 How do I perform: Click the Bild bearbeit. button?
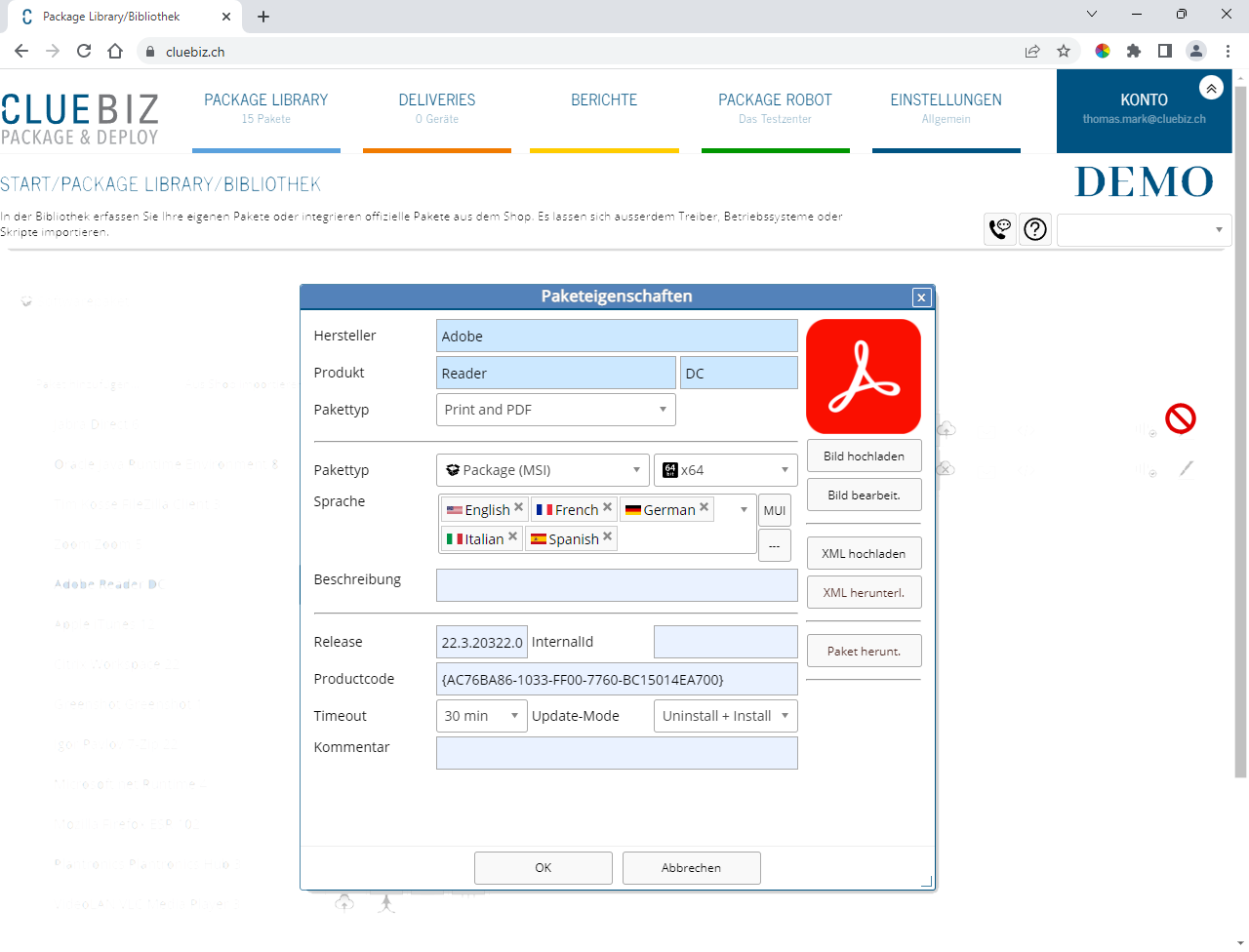coord(864,496)
